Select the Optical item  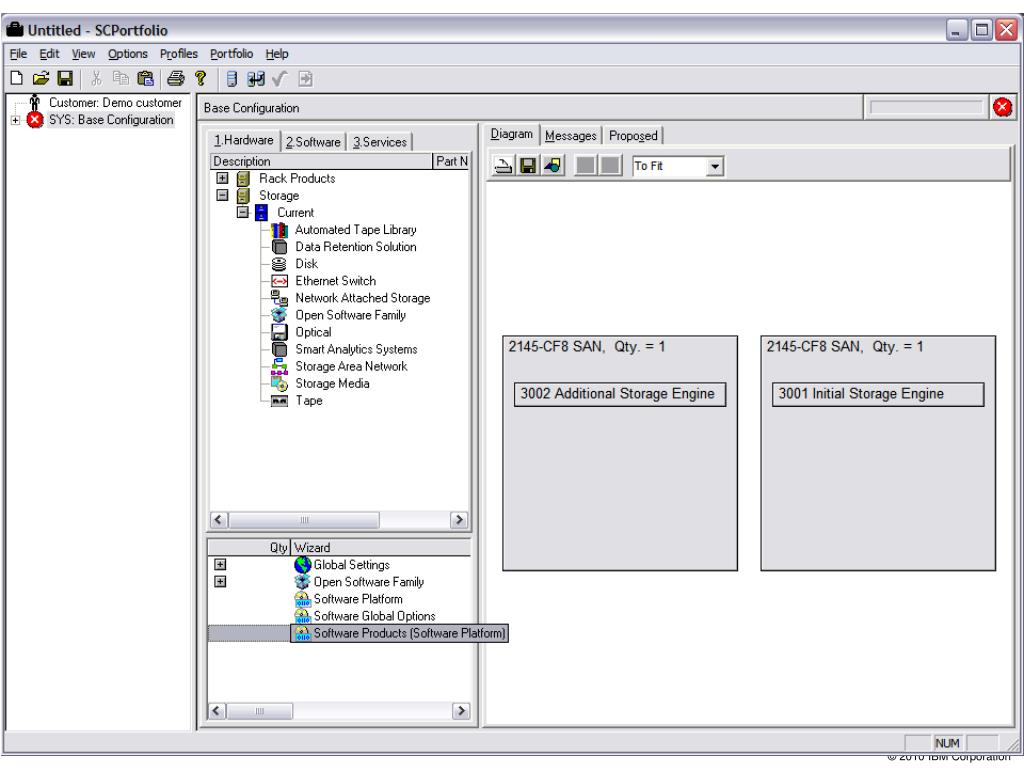pos(313,332)
